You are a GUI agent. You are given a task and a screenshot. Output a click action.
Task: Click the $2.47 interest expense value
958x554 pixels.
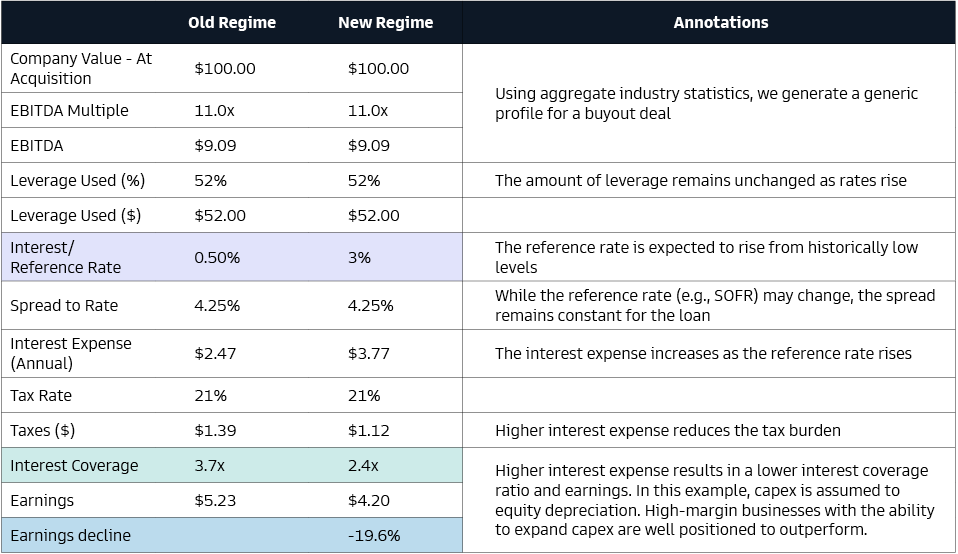pos(215,353)
